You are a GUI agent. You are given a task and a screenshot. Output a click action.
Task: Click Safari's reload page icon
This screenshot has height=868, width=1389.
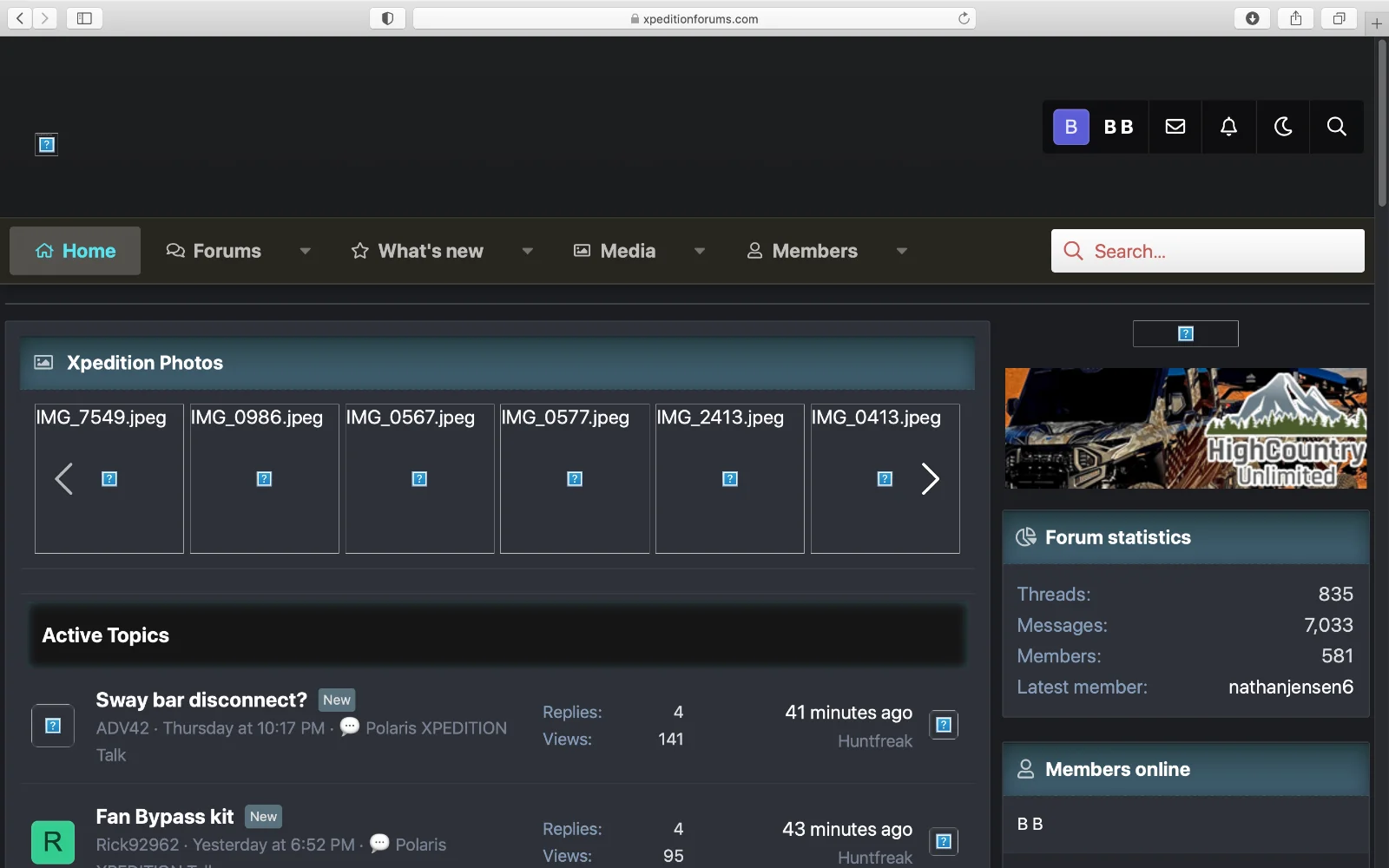tap(964, 18)
